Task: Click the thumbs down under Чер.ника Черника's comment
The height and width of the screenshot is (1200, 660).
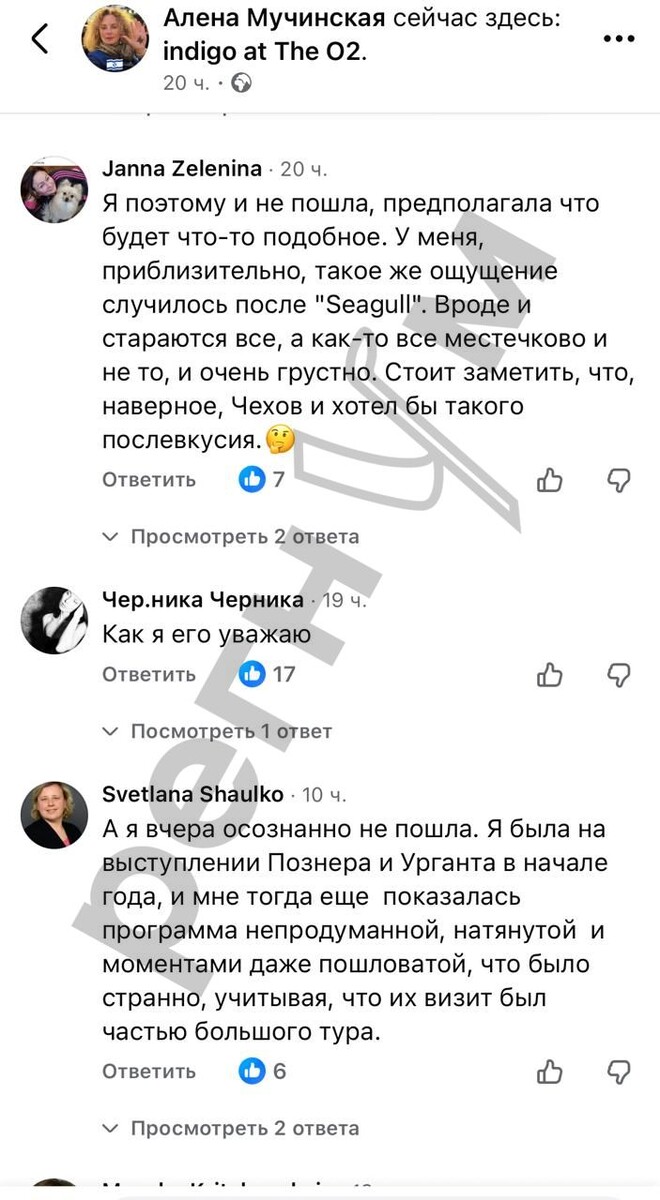Action: (618, 675)
